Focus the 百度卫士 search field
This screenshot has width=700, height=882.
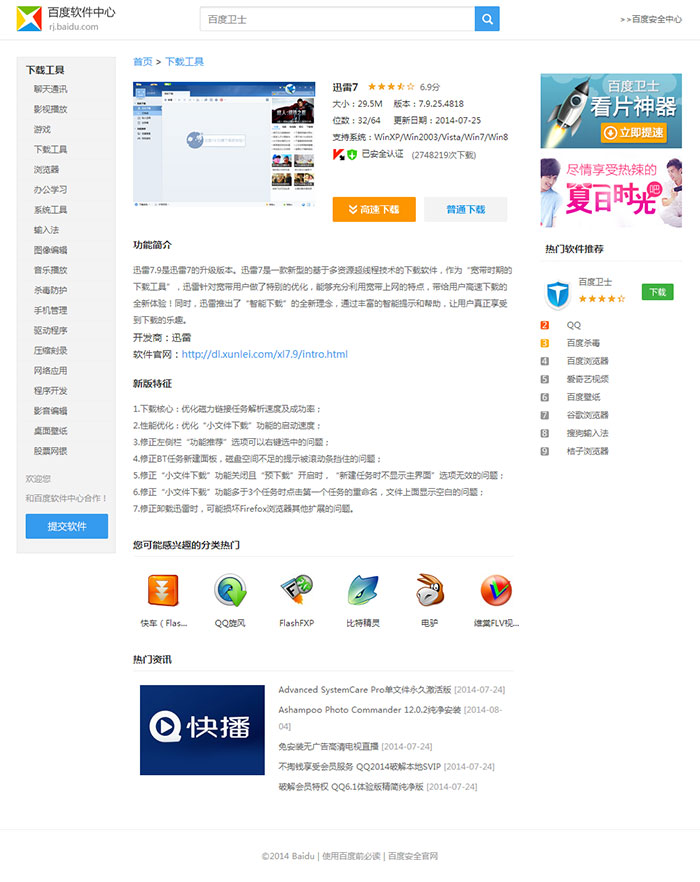pyautogui.click(x=338, y=19)
